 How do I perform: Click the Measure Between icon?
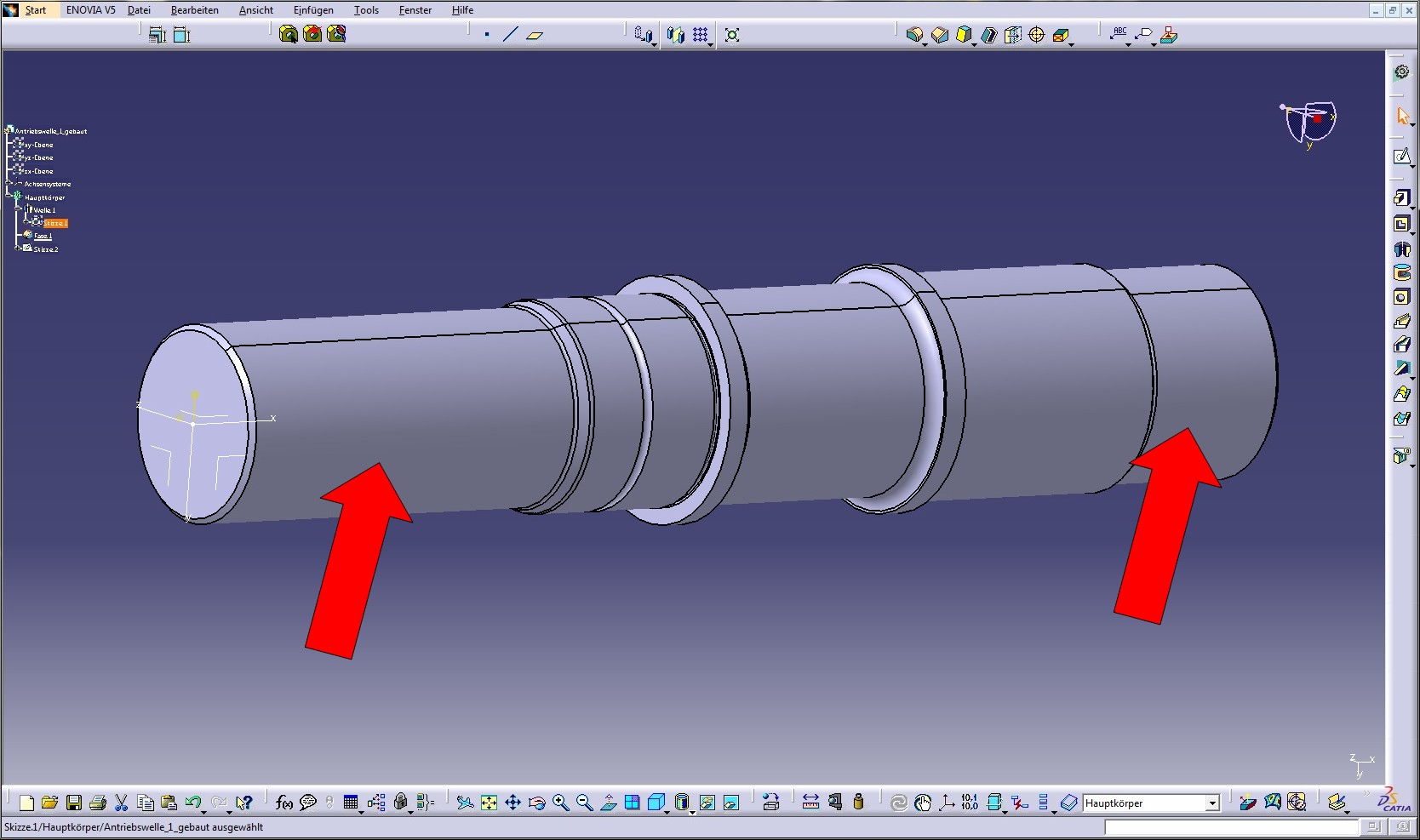coord(810,803)
